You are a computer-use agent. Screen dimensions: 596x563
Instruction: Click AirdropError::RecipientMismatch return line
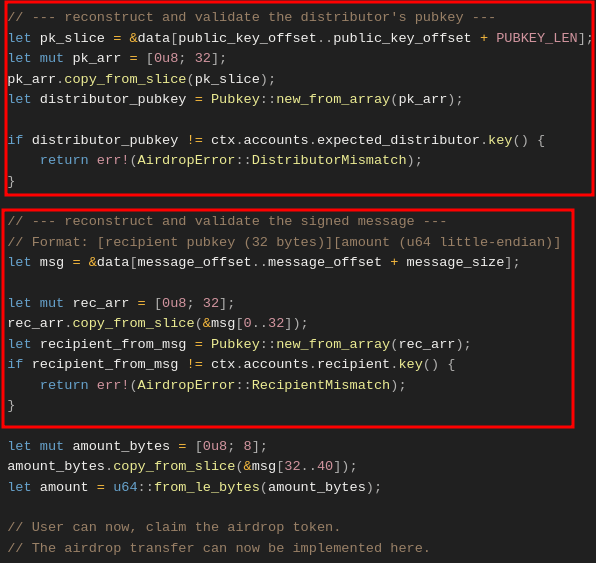point(223,385)
